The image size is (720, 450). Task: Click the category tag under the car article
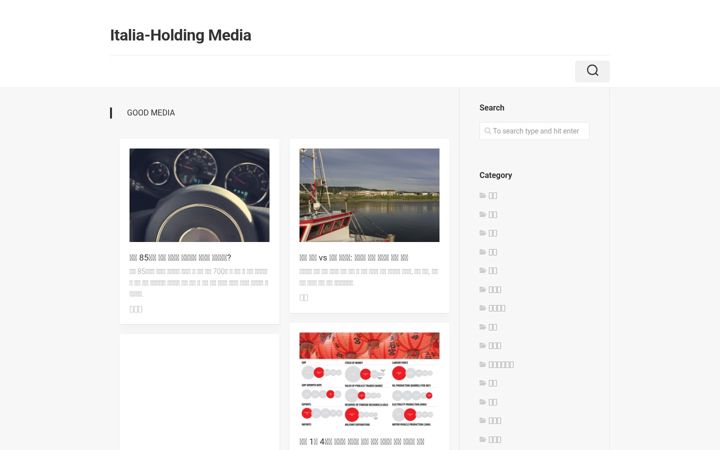[x=136, y=309]
